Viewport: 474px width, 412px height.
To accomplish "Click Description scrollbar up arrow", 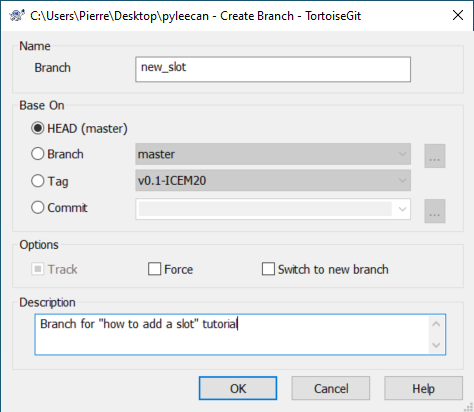I will [x=436, y=324].
